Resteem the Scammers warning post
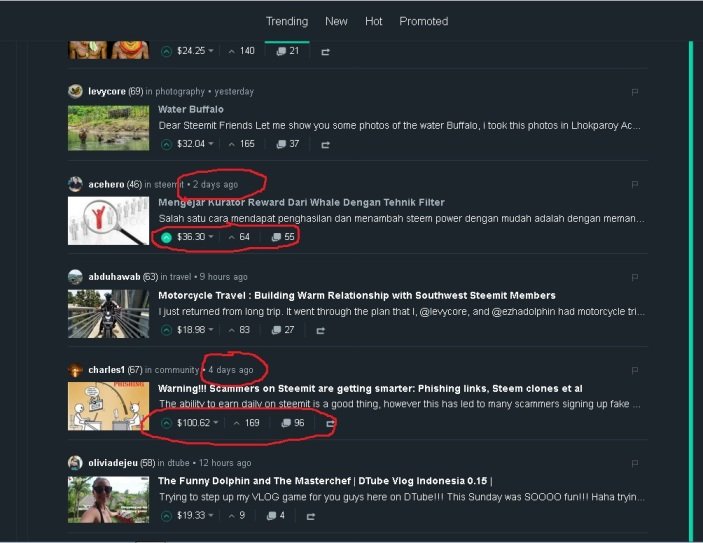This screenshot has width=703, height=543. (330, 424)
